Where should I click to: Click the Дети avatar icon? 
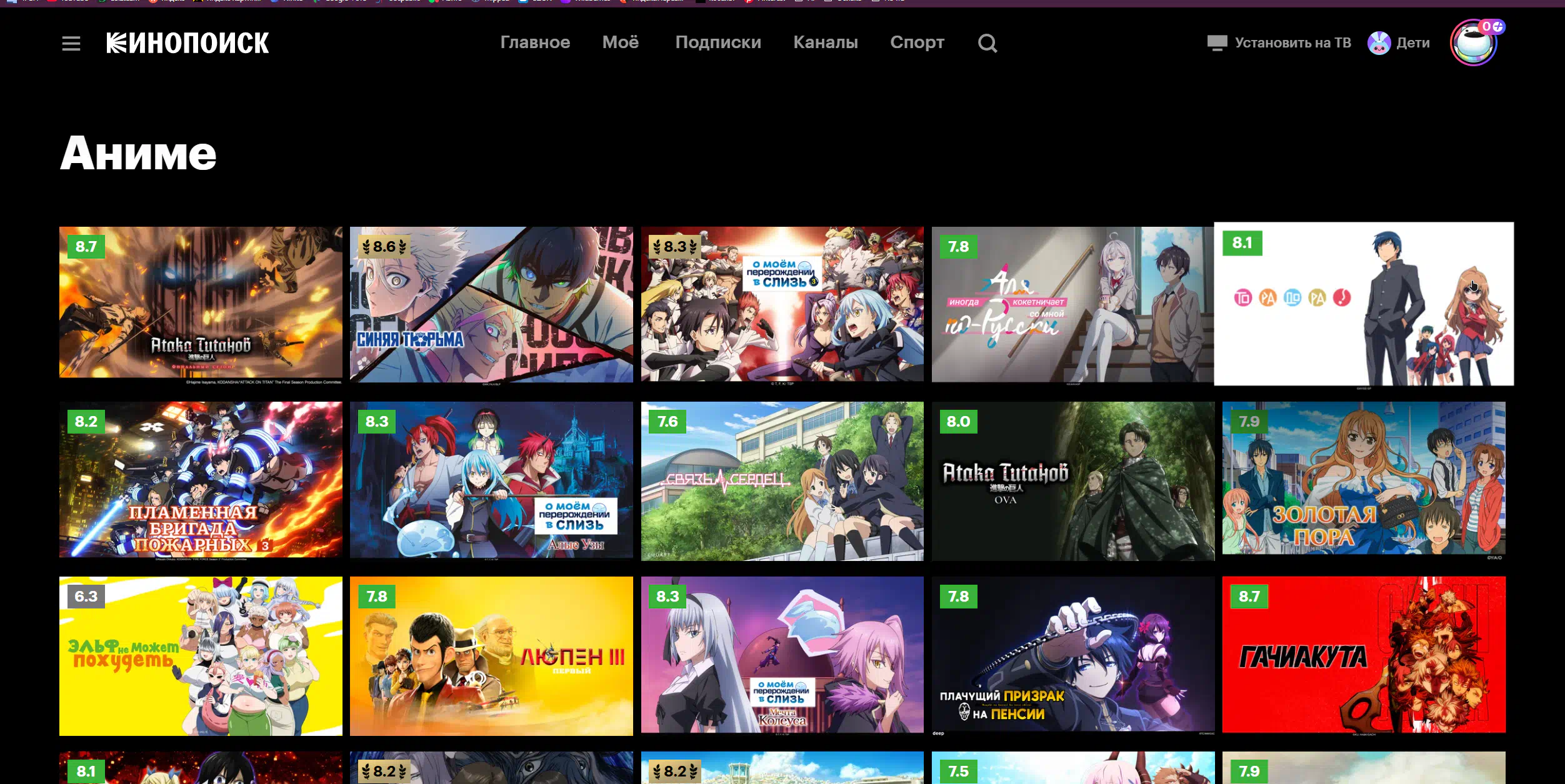pos(1379,43)
